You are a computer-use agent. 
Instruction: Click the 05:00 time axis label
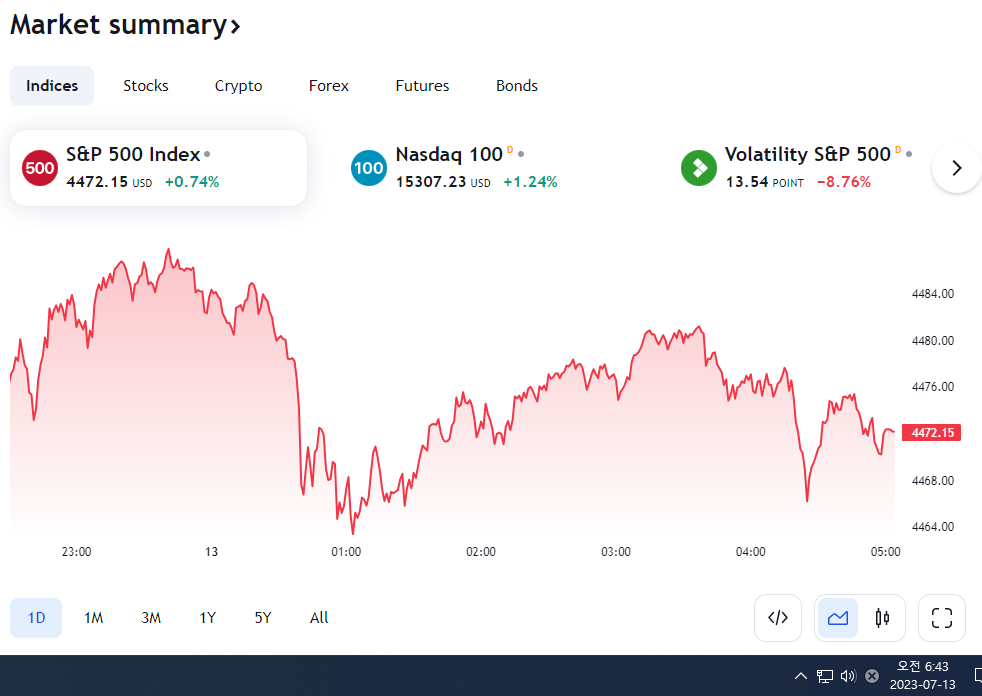point(886,552)
